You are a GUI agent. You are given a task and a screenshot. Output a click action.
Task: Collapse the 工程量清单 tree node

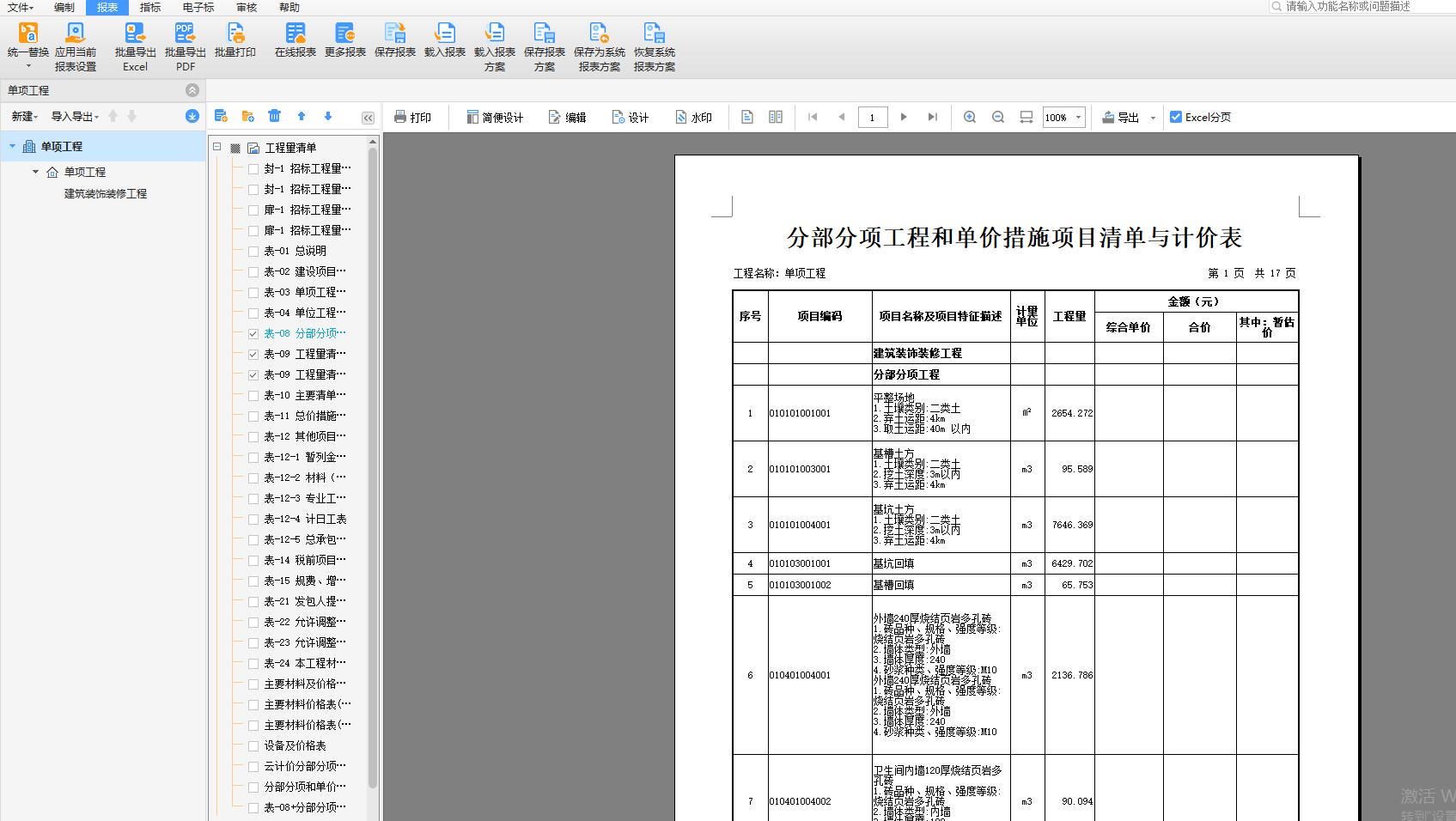coord(217,147)
